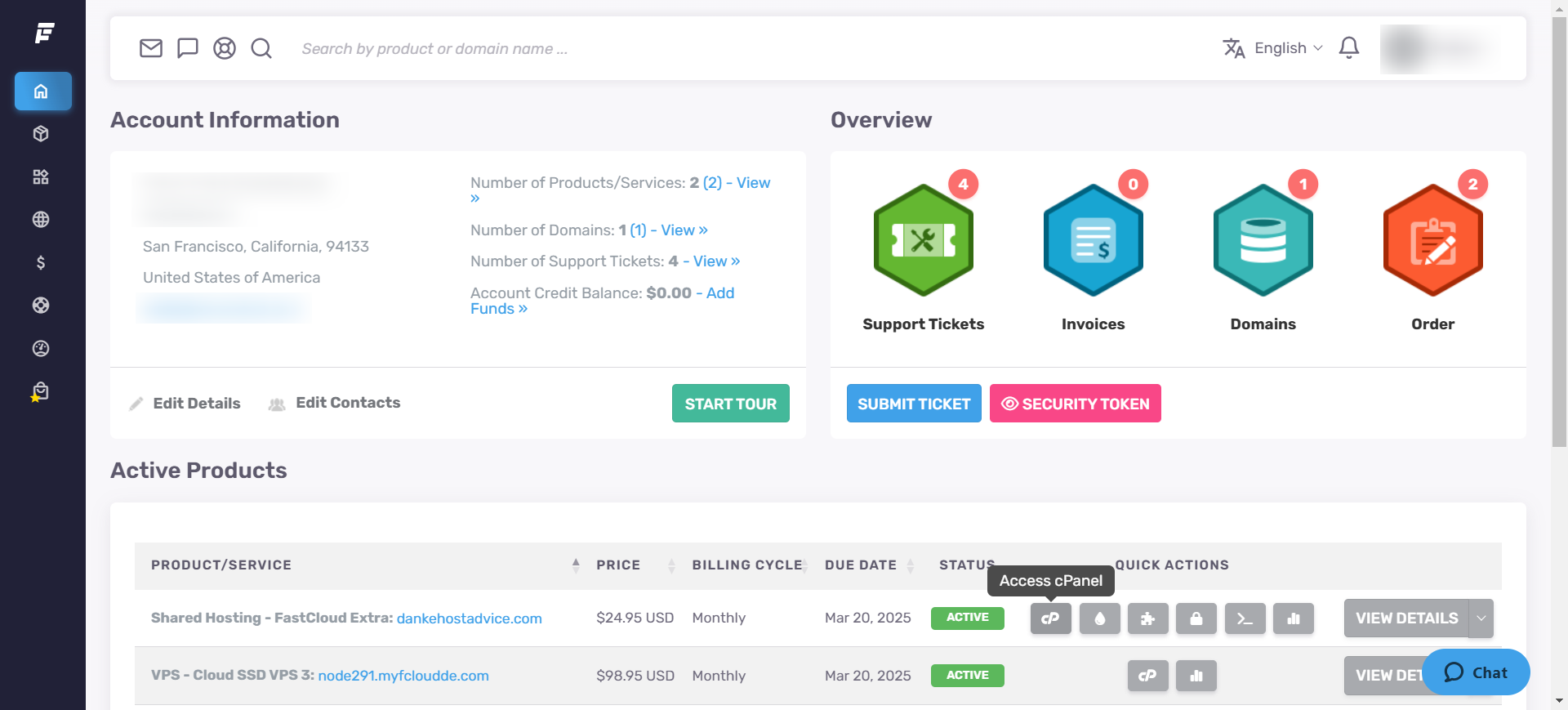1568x710 pixels.
Task: Open the dollar billing icon in sidebar
Action: click(41, 262)
